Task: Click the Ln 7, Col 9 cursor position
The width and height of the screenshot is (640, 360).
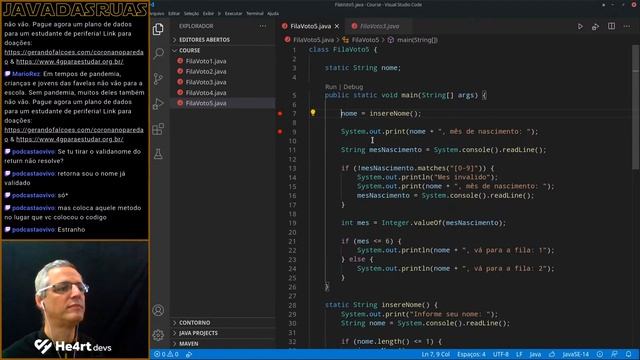Action: pos(436,354)
